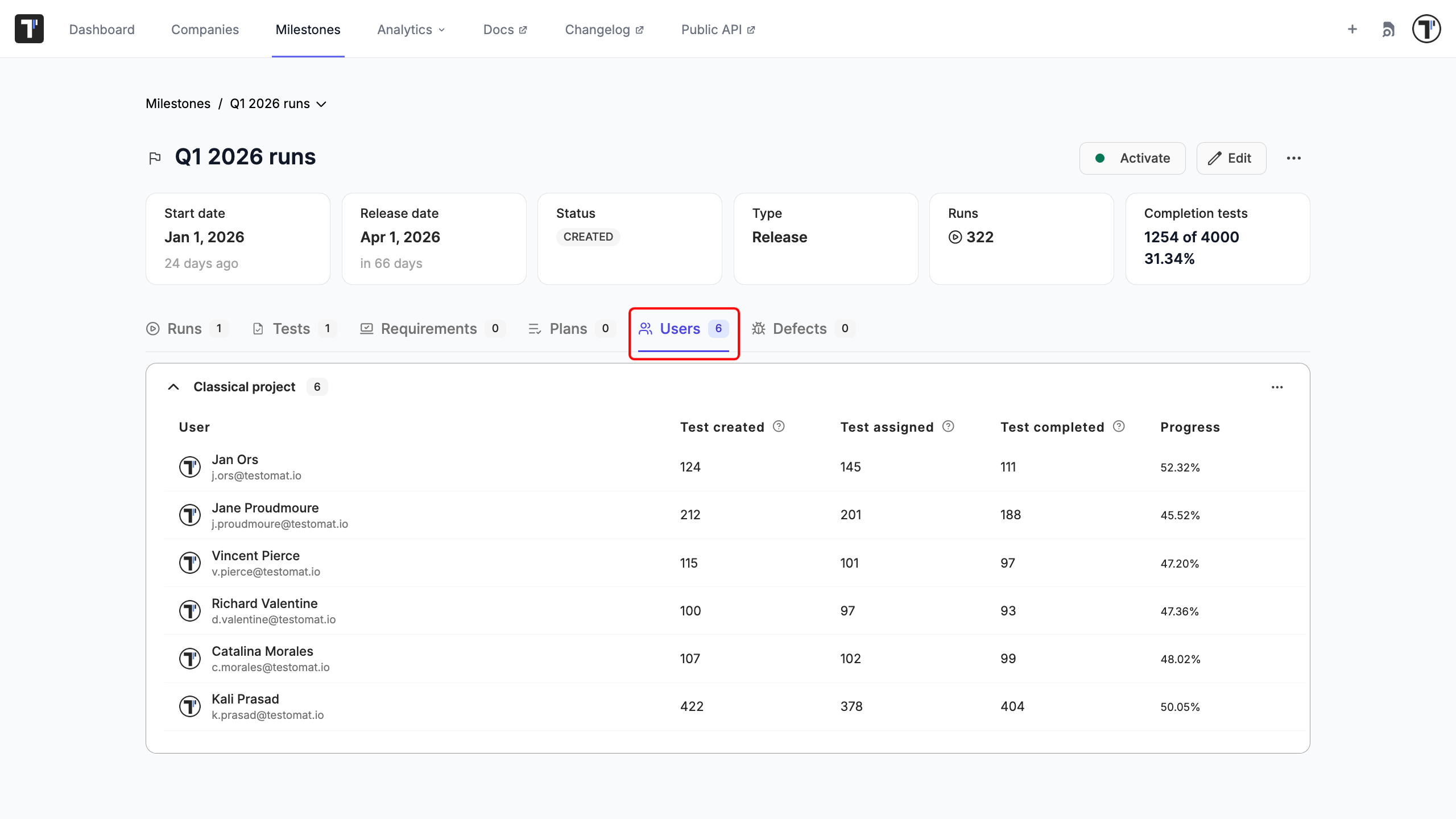Select the Milestones nav item
The height and width of the screenshot is (819, 1456).
click(x=308, y=30)
